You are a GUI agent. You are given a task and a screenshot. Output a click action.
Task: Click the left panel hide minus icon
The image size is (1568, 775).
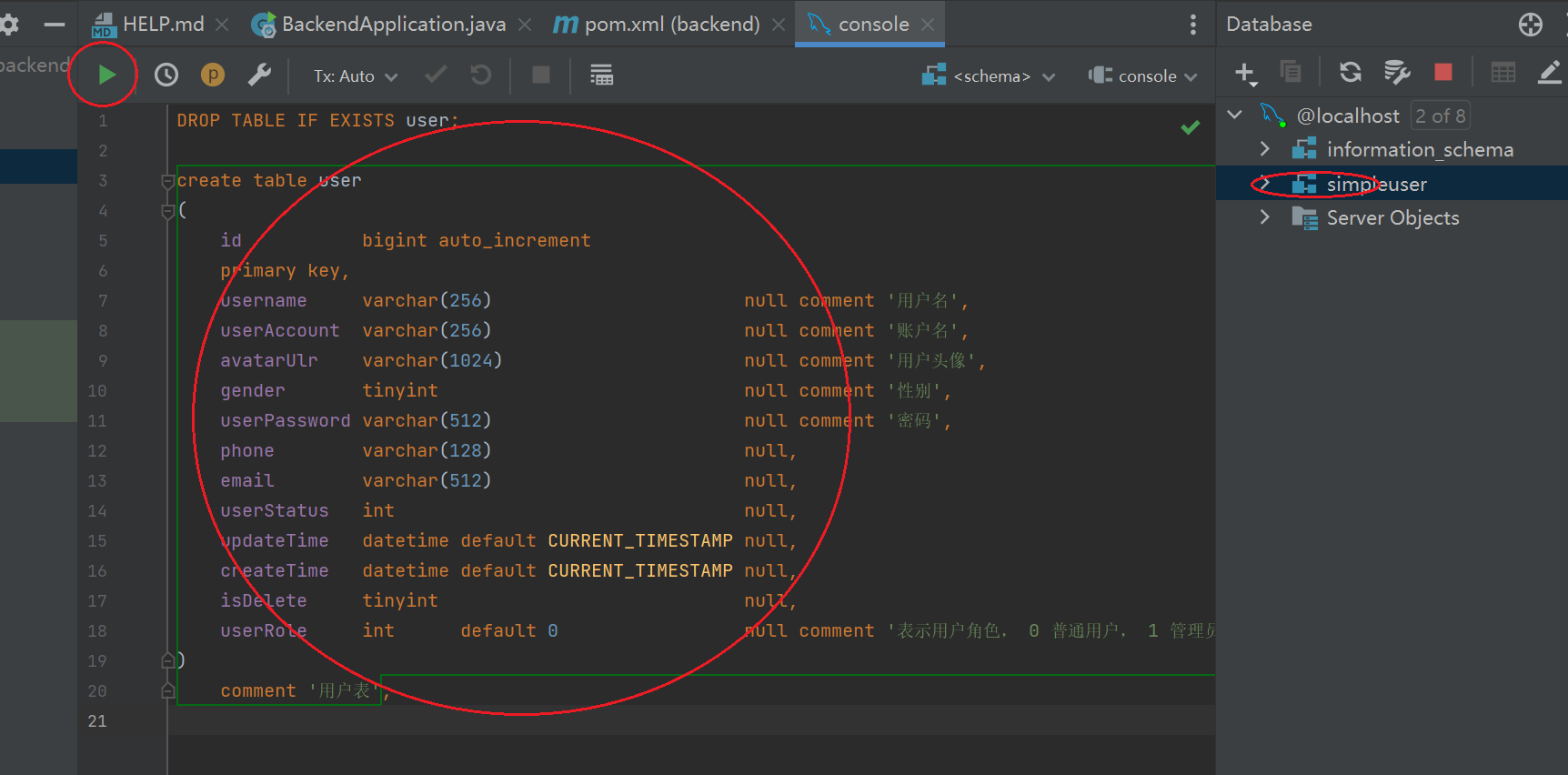55,25
